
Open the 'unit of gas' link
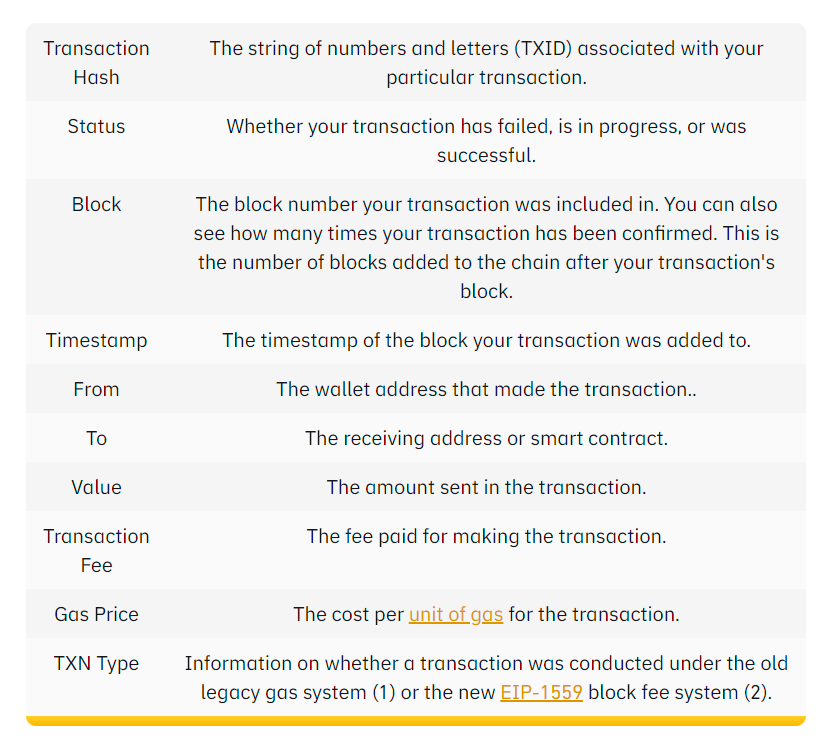[455, 614]
